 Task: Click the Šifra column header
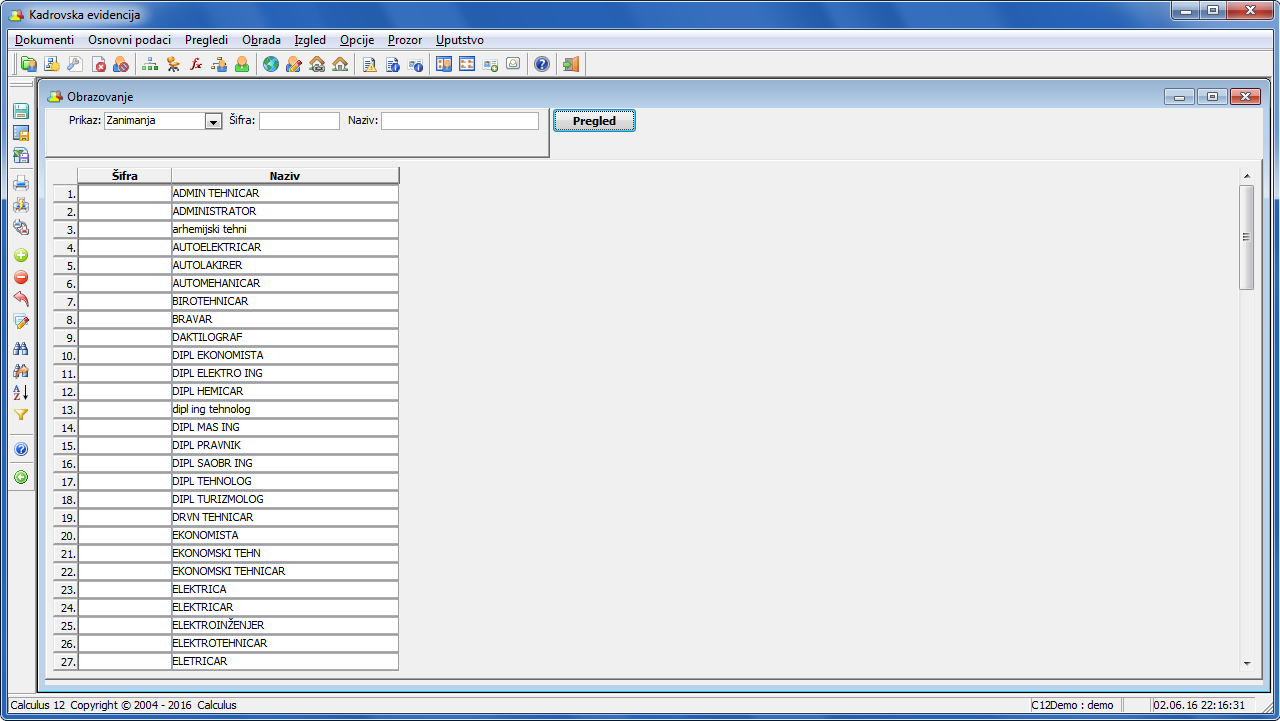[x=125, y=176]
